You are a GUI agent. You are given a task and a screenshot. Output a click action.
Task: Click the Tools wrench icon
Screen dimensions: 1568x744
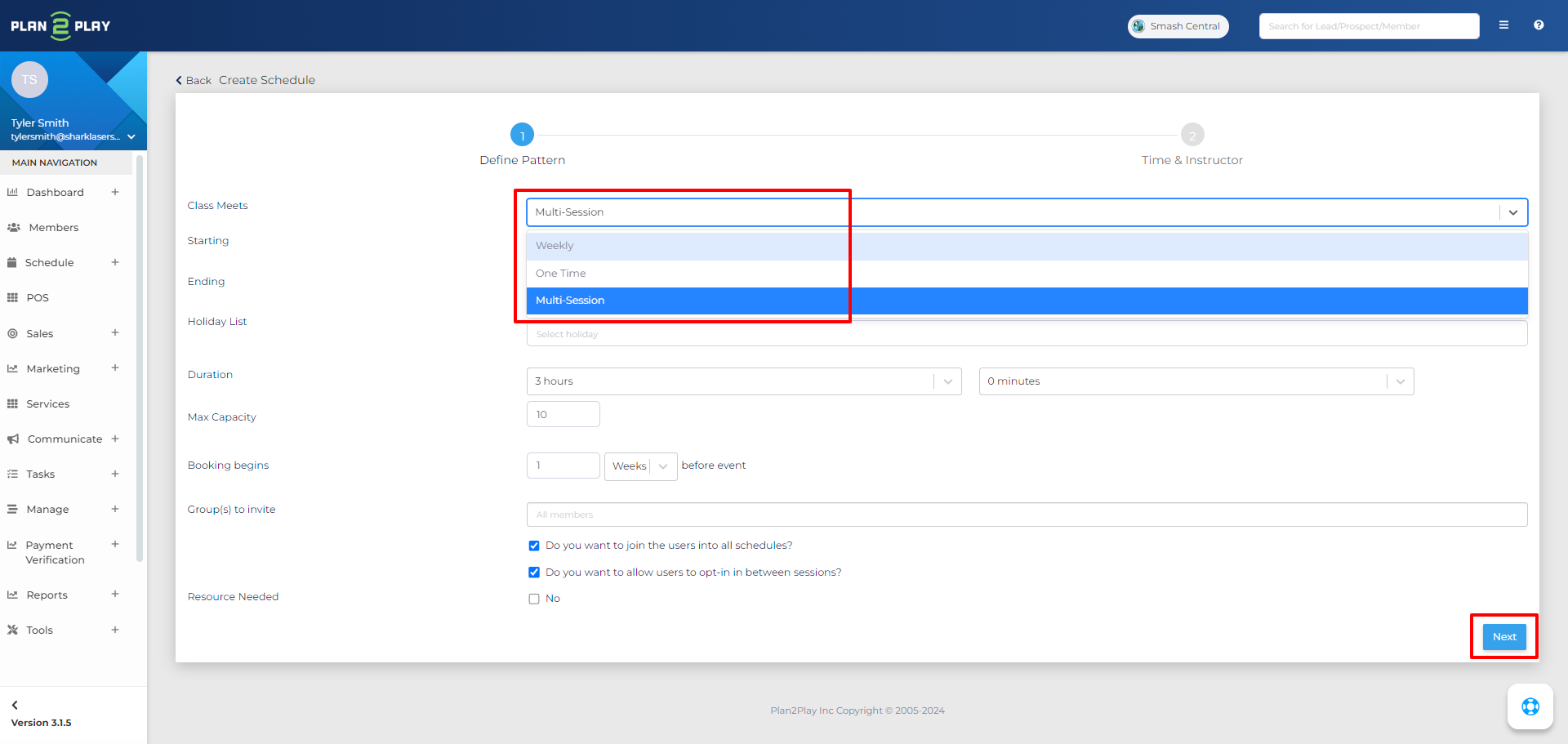[12, 630]
